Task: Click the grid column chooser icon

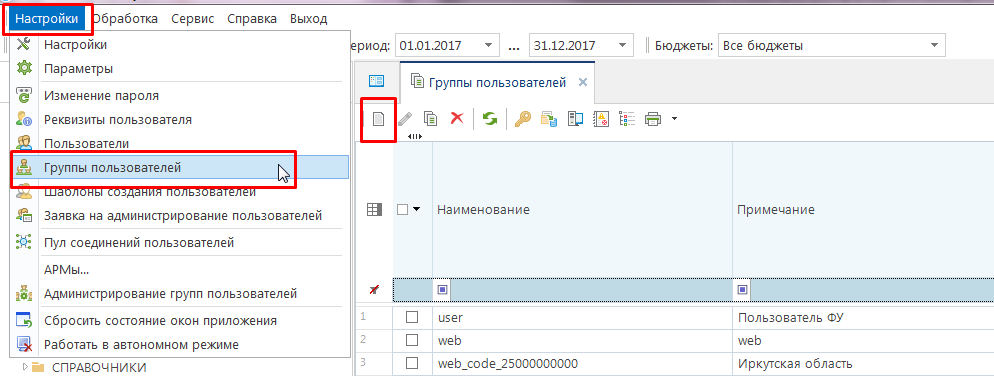Action: pyautogui.click(x=375, y=209)
